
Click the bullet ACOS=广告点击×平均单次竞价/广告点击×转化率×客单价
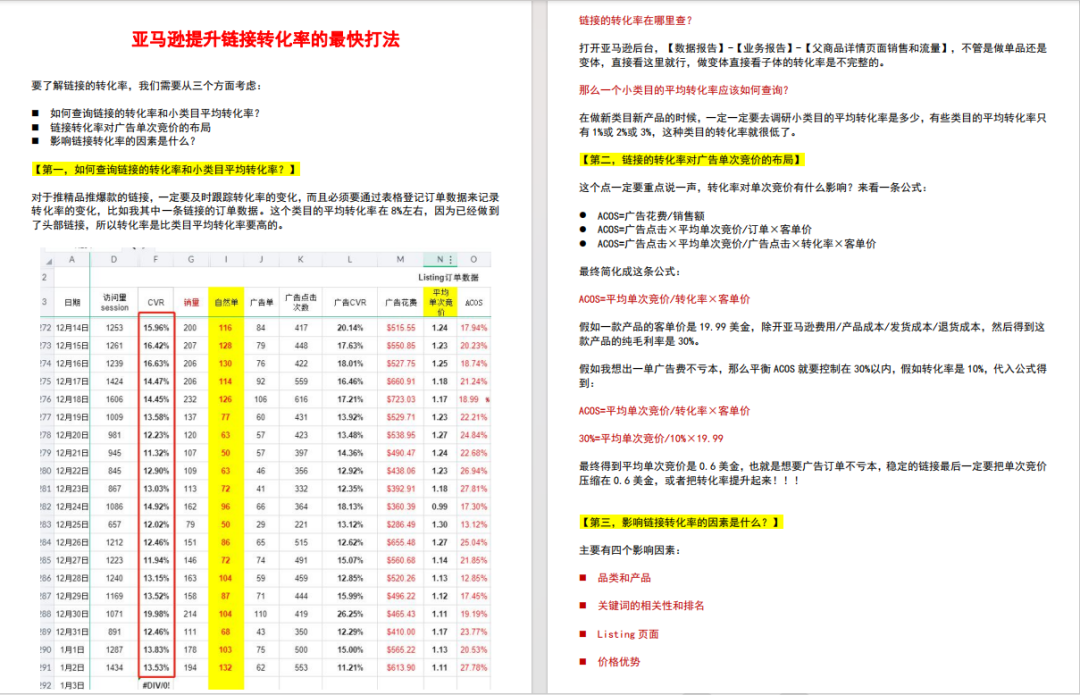(736, 244)
